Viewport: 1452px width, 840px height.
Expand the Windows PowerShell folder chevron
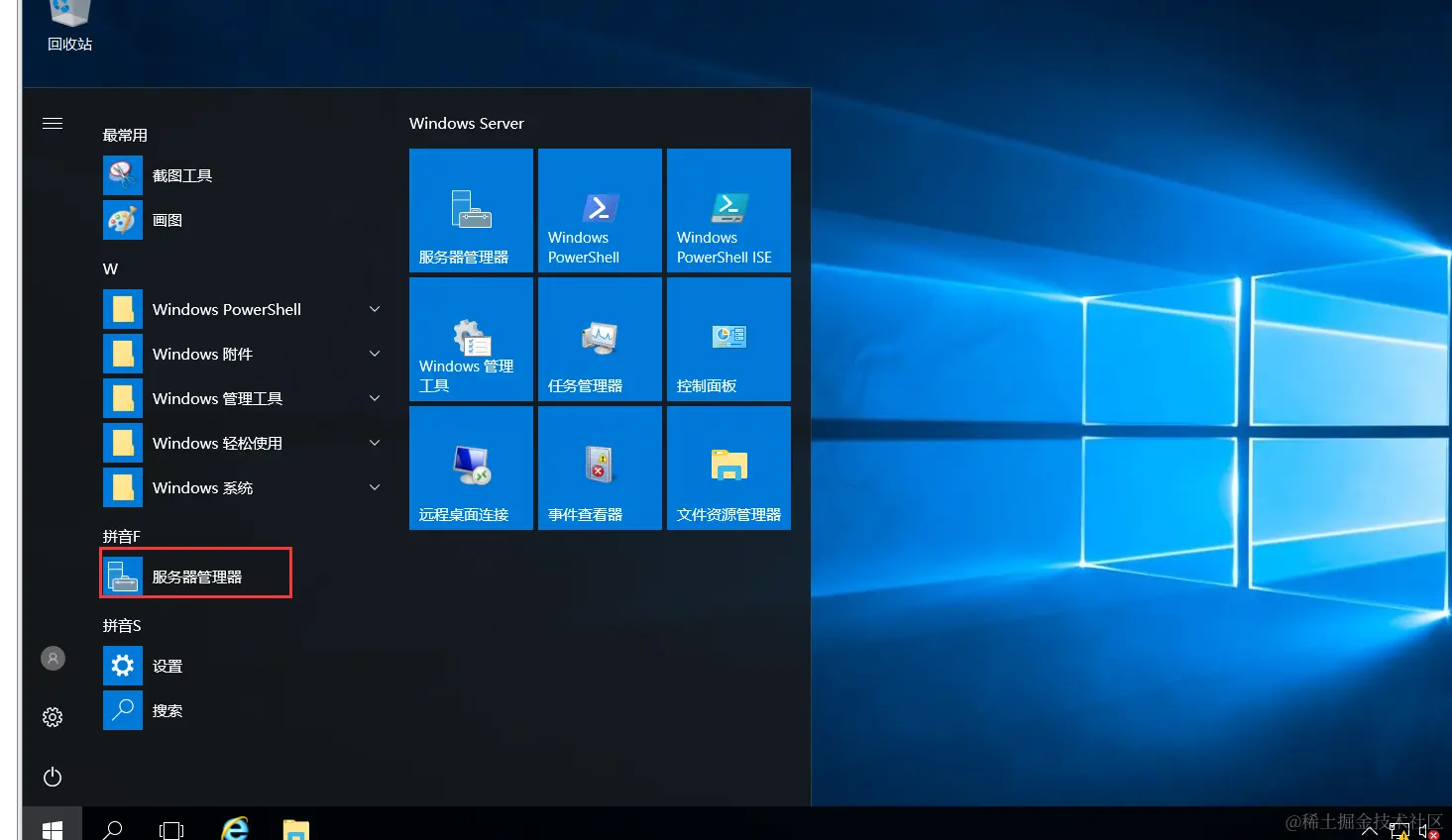[x=375, y=309]
